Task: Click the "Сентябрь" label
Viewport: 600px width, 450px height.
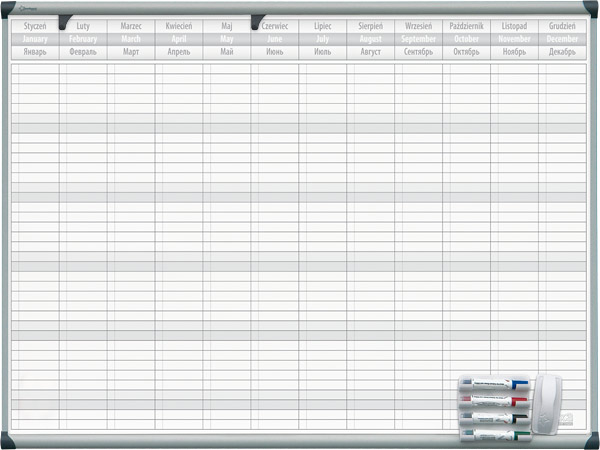Action: (x=419, y=52)
